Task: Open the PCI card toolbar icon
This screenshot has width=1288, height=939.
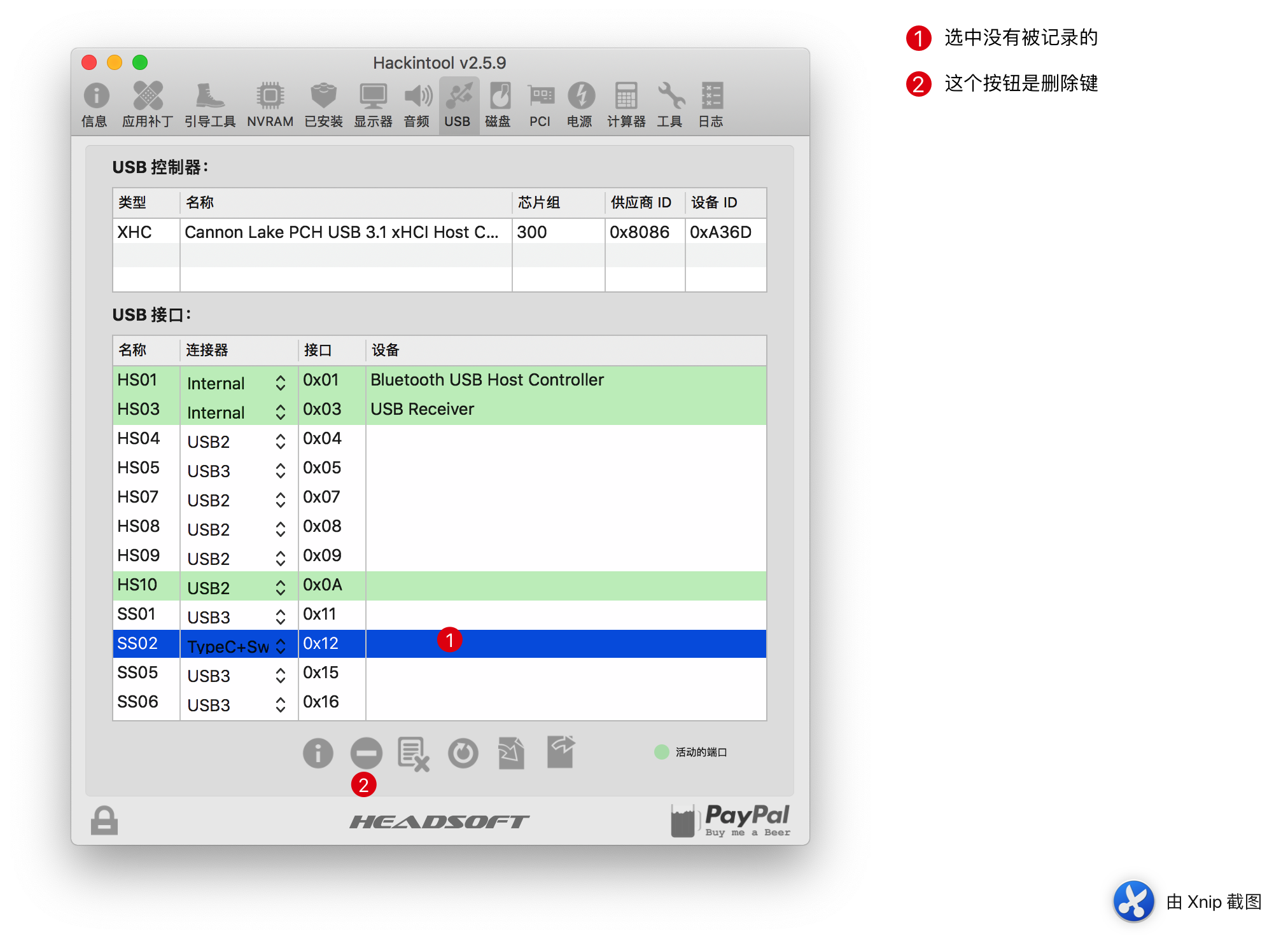Action: (x=540, y=105)
